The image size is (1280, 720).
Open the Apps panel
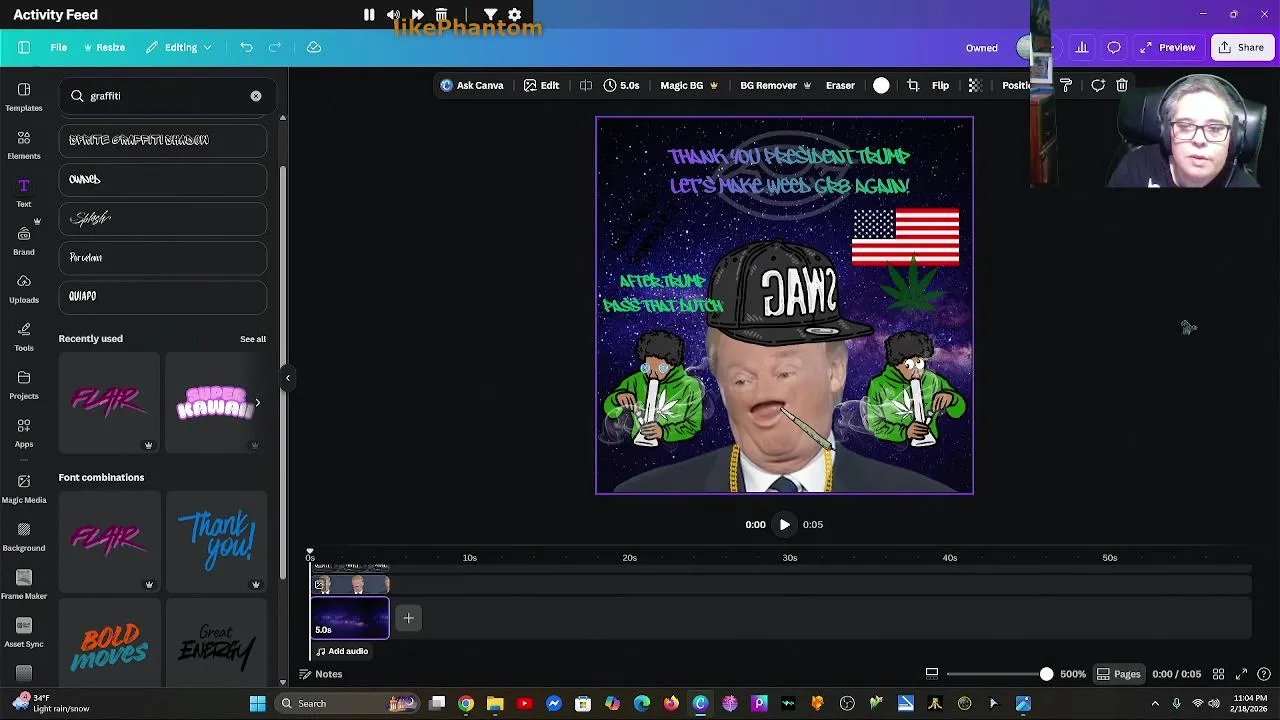(x=24, y=432)
